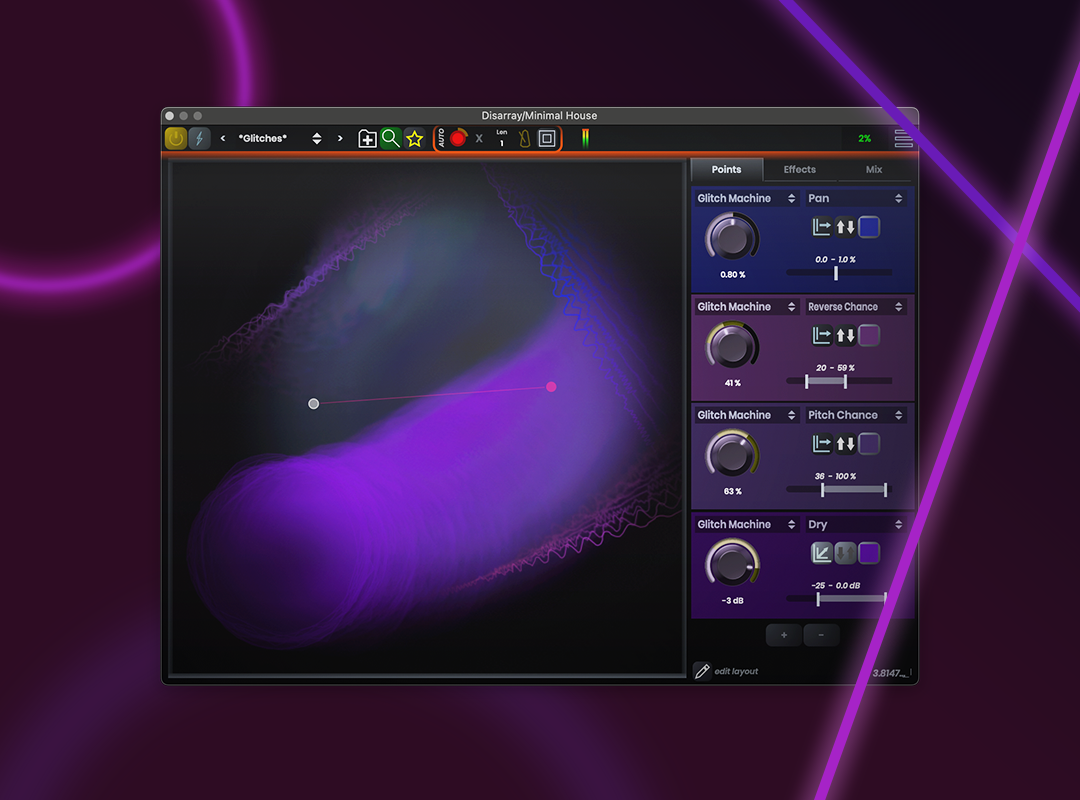Click the purple color swatch in Dry row
This screenshot has height=800, width=1080.
(x=869, y=553)
